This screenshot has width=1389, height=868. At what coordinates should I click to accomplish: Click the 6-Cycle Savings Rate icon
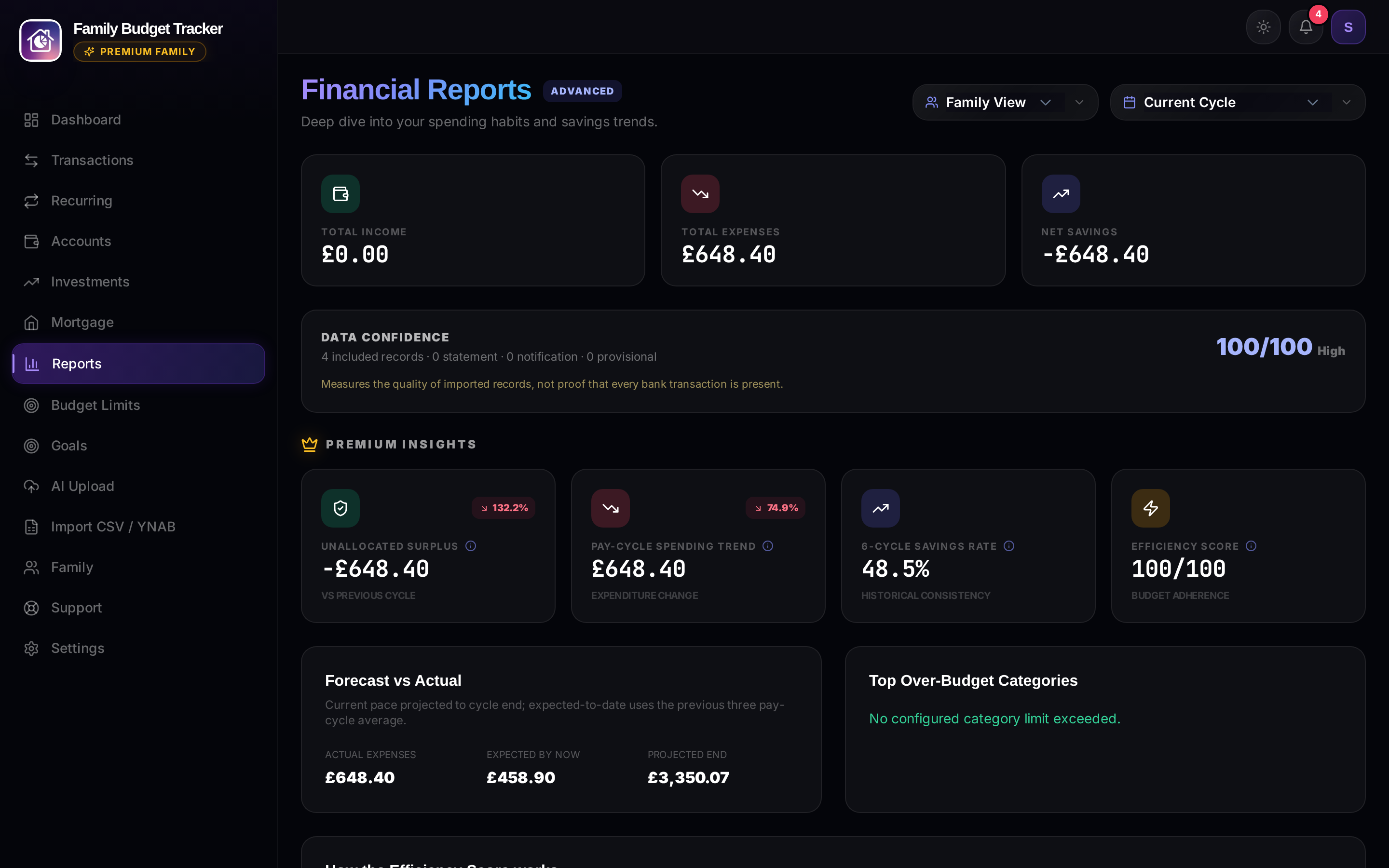coord(881,508)
